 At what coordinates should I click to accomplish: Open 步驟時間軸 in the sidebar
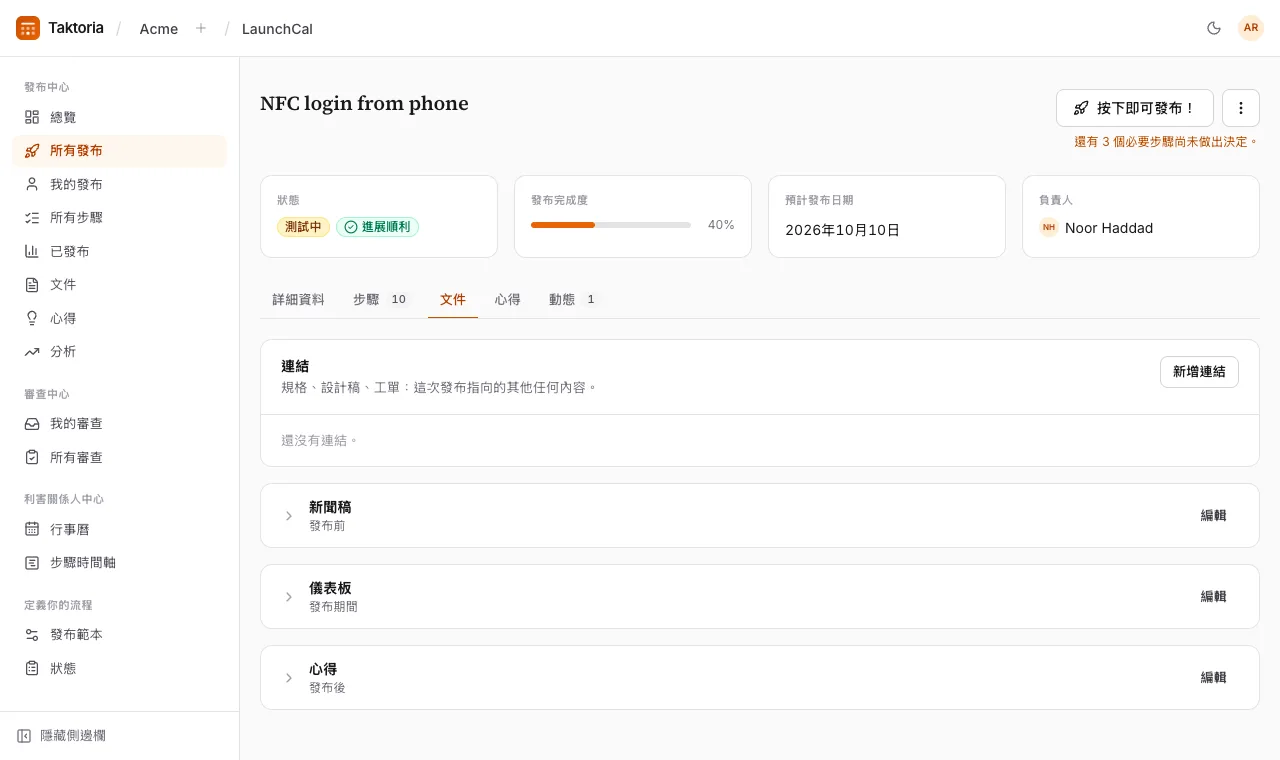(120, 562)
